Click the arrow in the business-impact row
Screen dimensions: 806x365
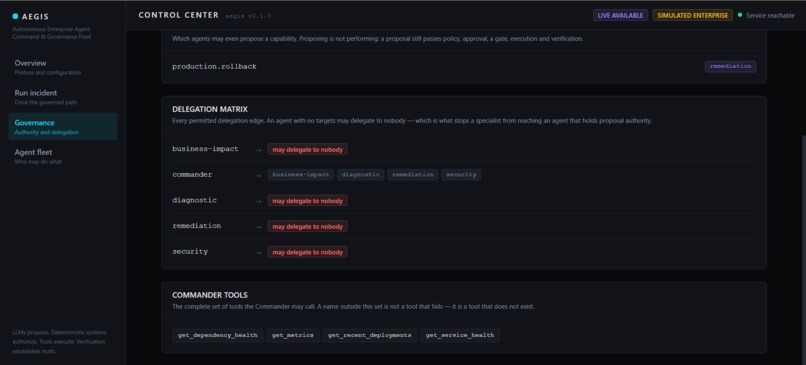click(258, 150)
